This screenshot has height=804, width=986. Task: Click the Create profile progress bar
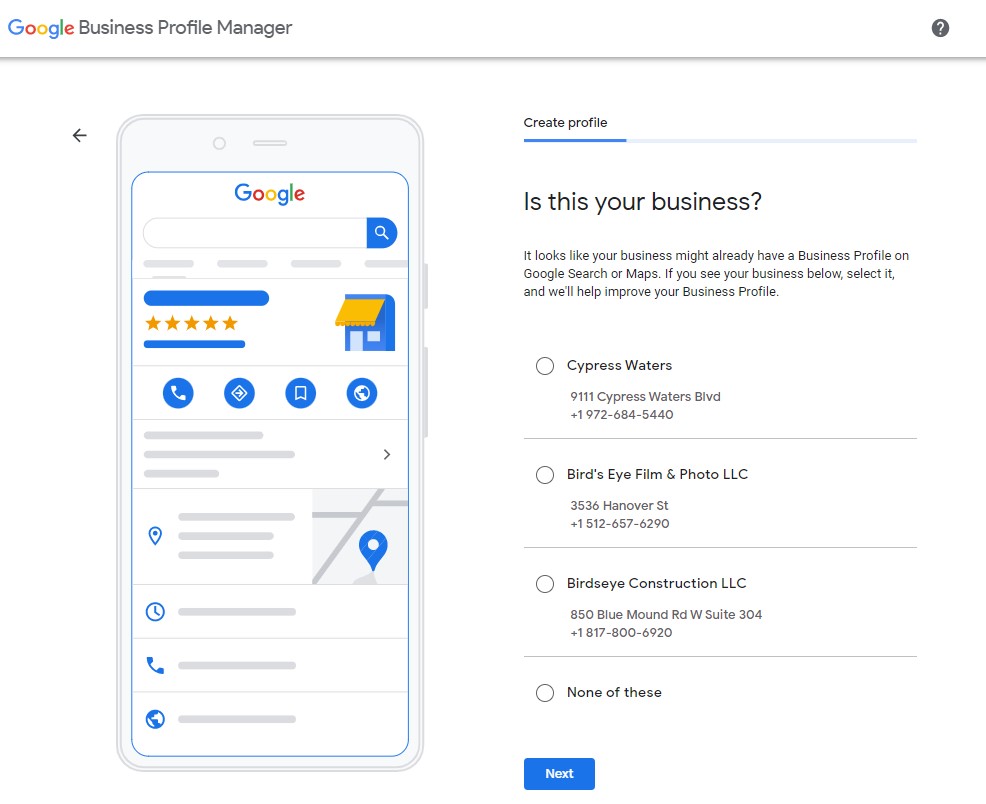[x=720, y=140]
